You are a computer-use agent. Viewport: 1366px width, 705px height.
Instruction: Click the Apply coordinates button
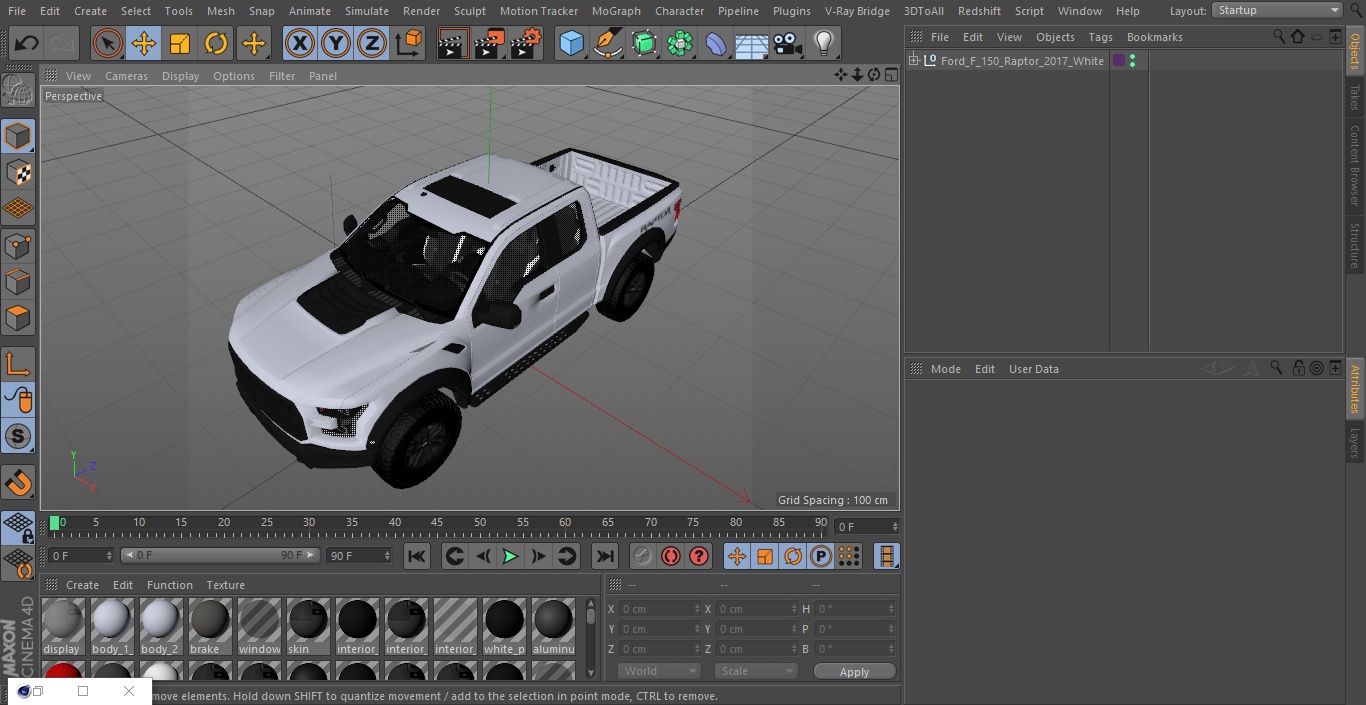(854, 672)
